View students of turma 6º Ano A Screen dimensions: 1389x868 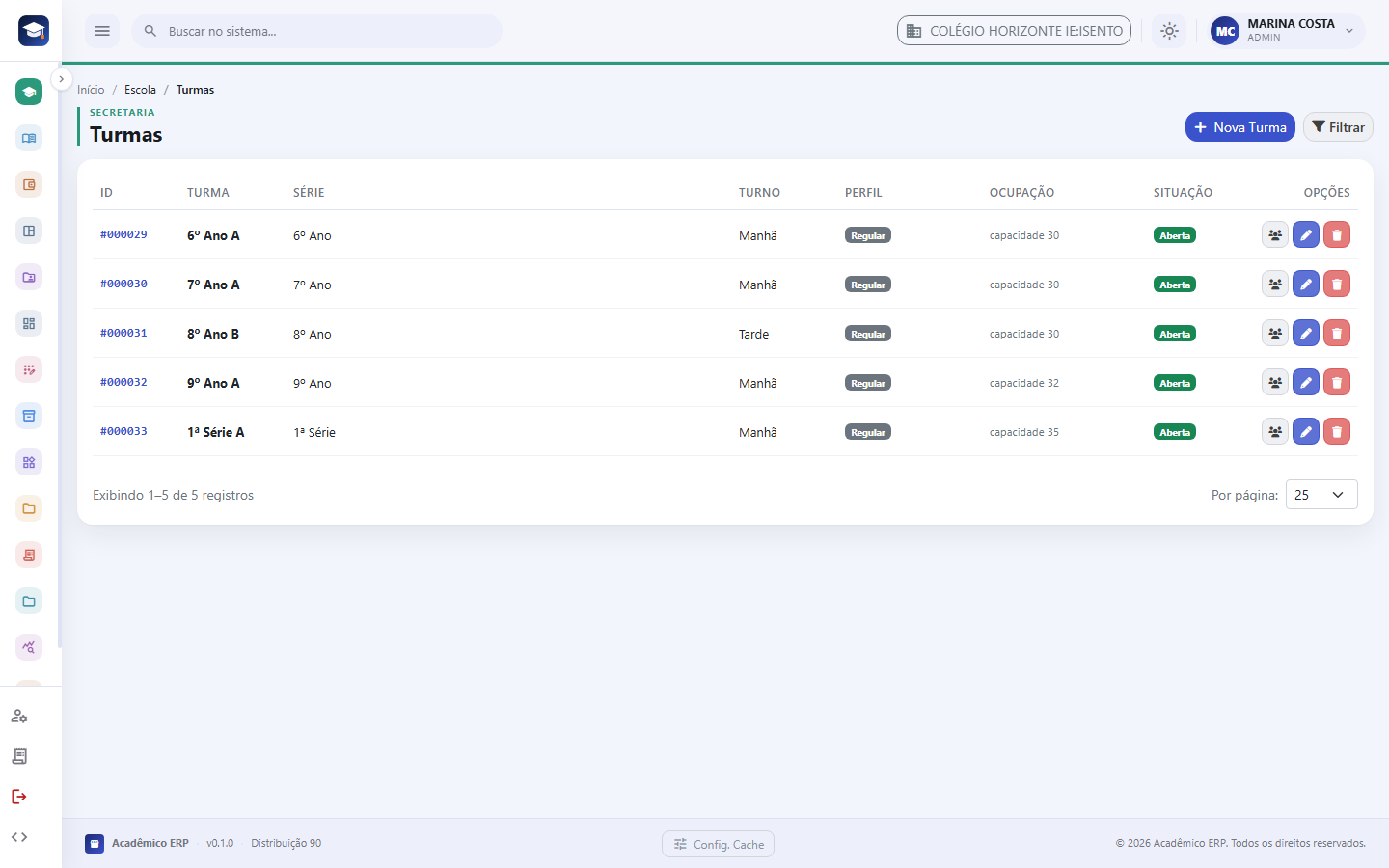pos(1275,234)
